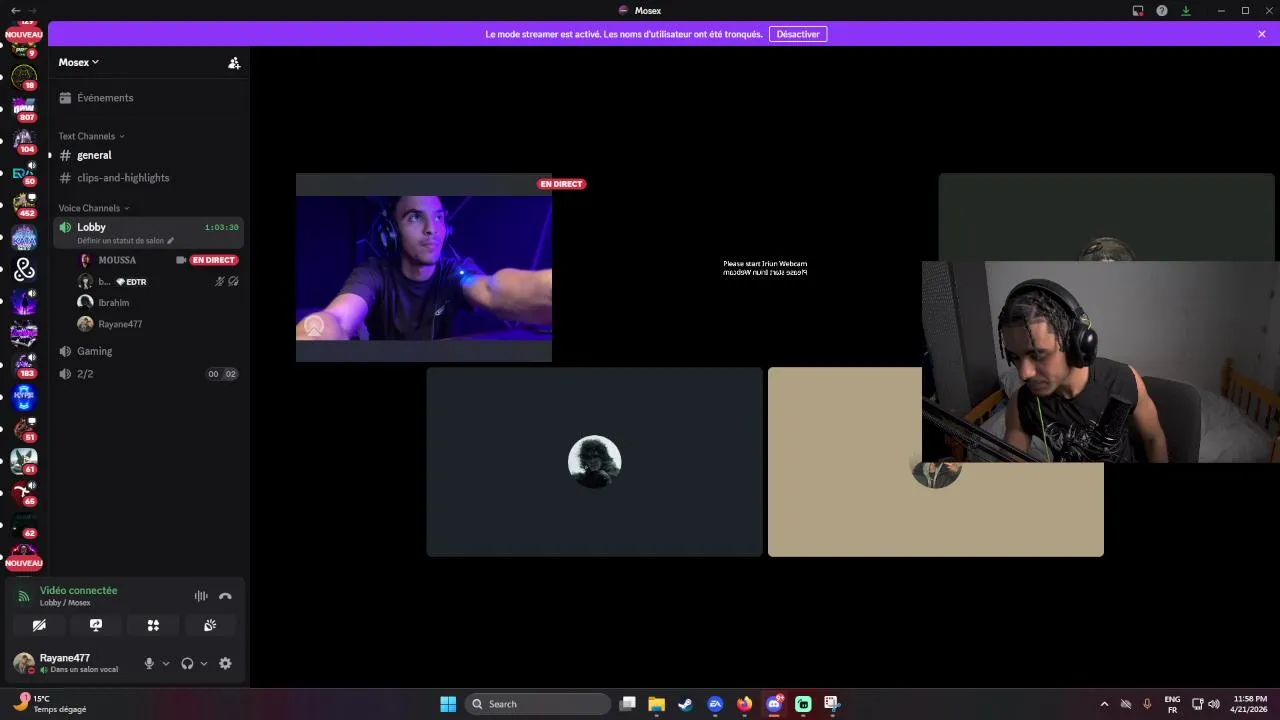1280x720 pixels.
Task: Open noise suppression settings waveform icon
Action: click(x=201, y=596)
